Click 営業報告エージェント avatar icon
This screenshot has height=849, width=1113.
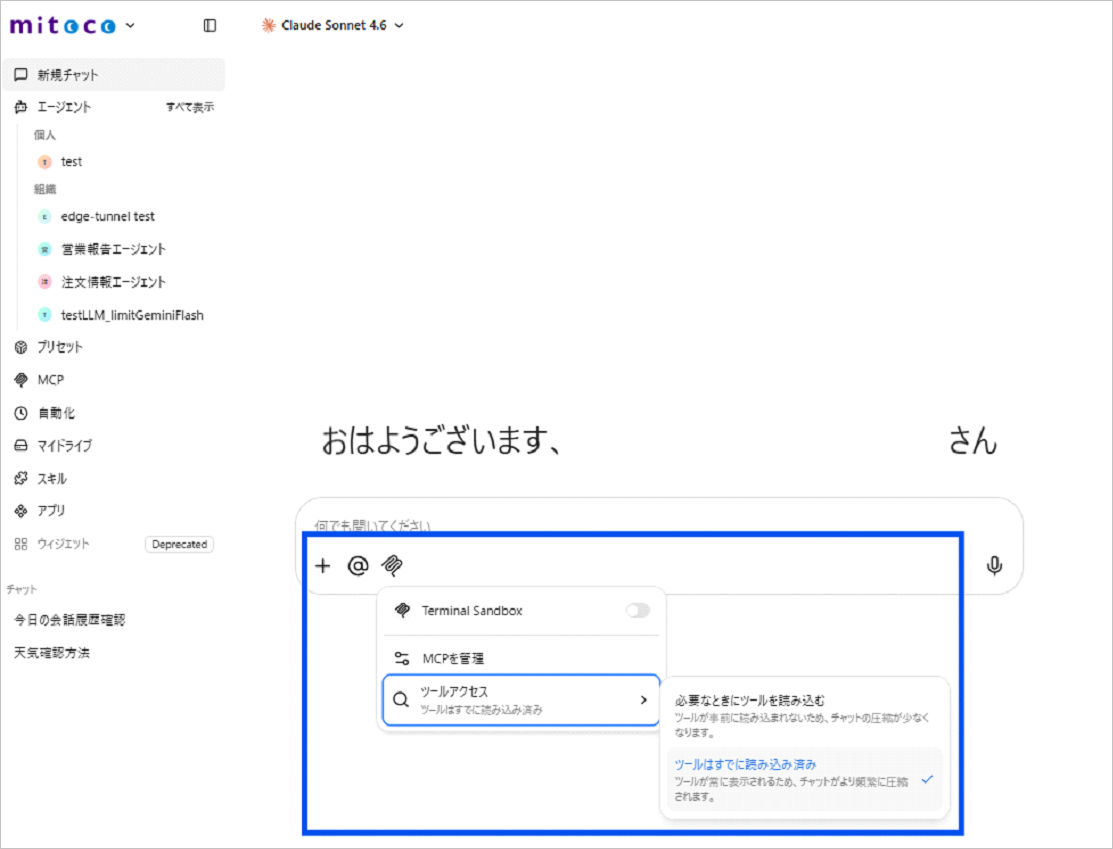45,249
